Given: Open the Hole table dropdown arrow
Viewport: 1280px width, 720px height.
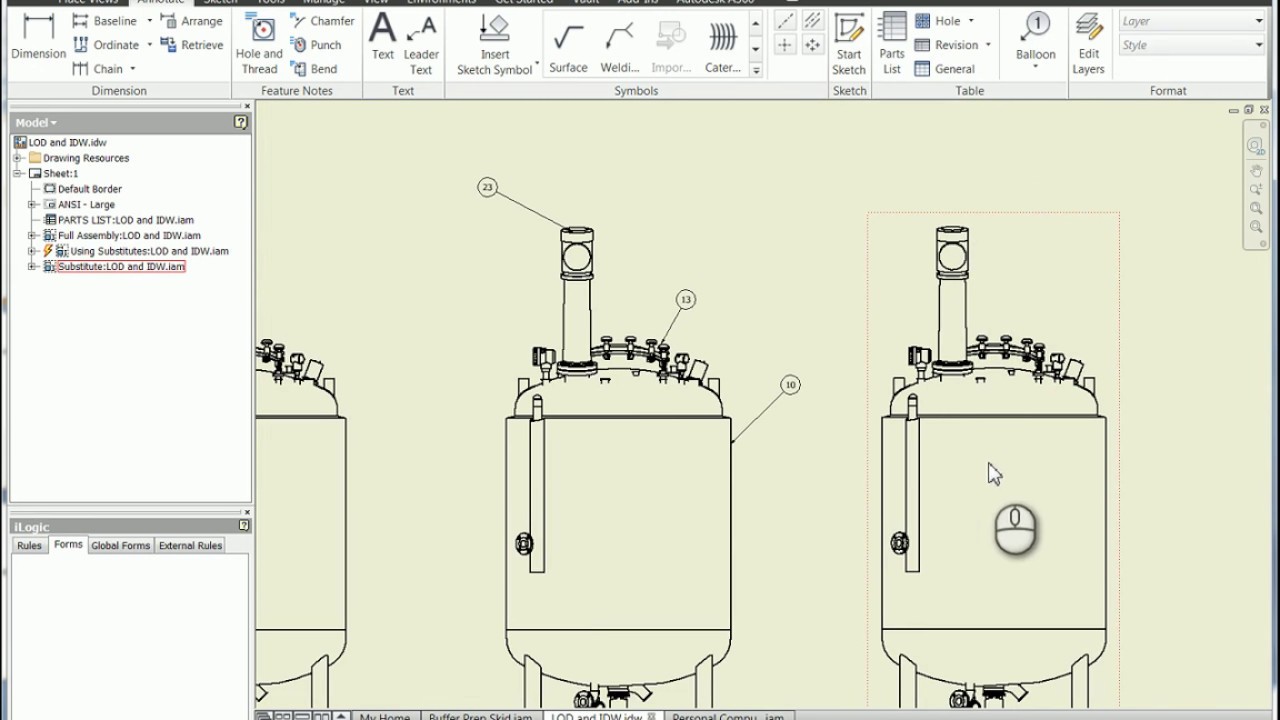Looking at the screenshot, I should [x=971, y=21].
